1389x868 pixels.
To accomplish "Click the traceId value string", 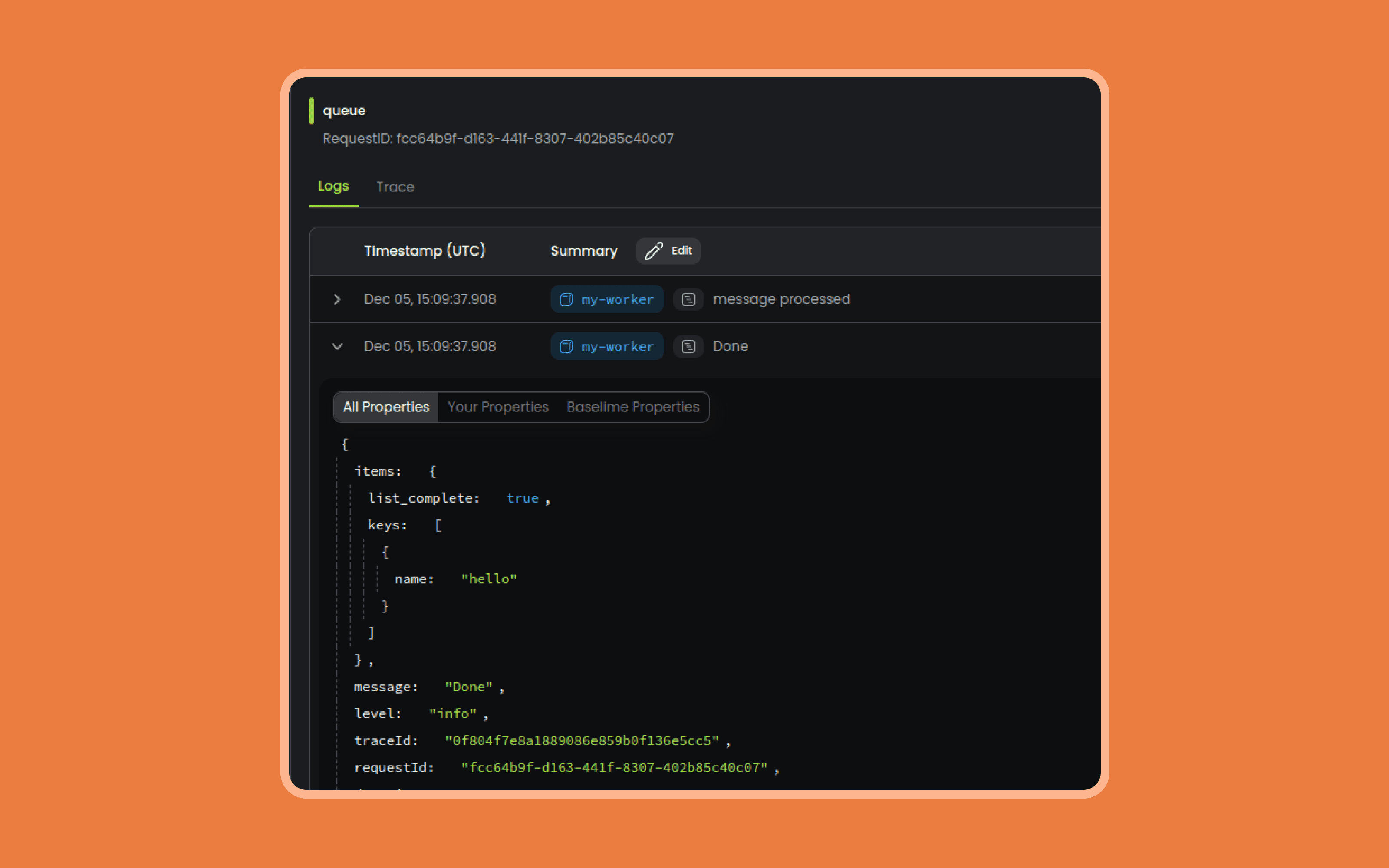I will tap(582, 740).
